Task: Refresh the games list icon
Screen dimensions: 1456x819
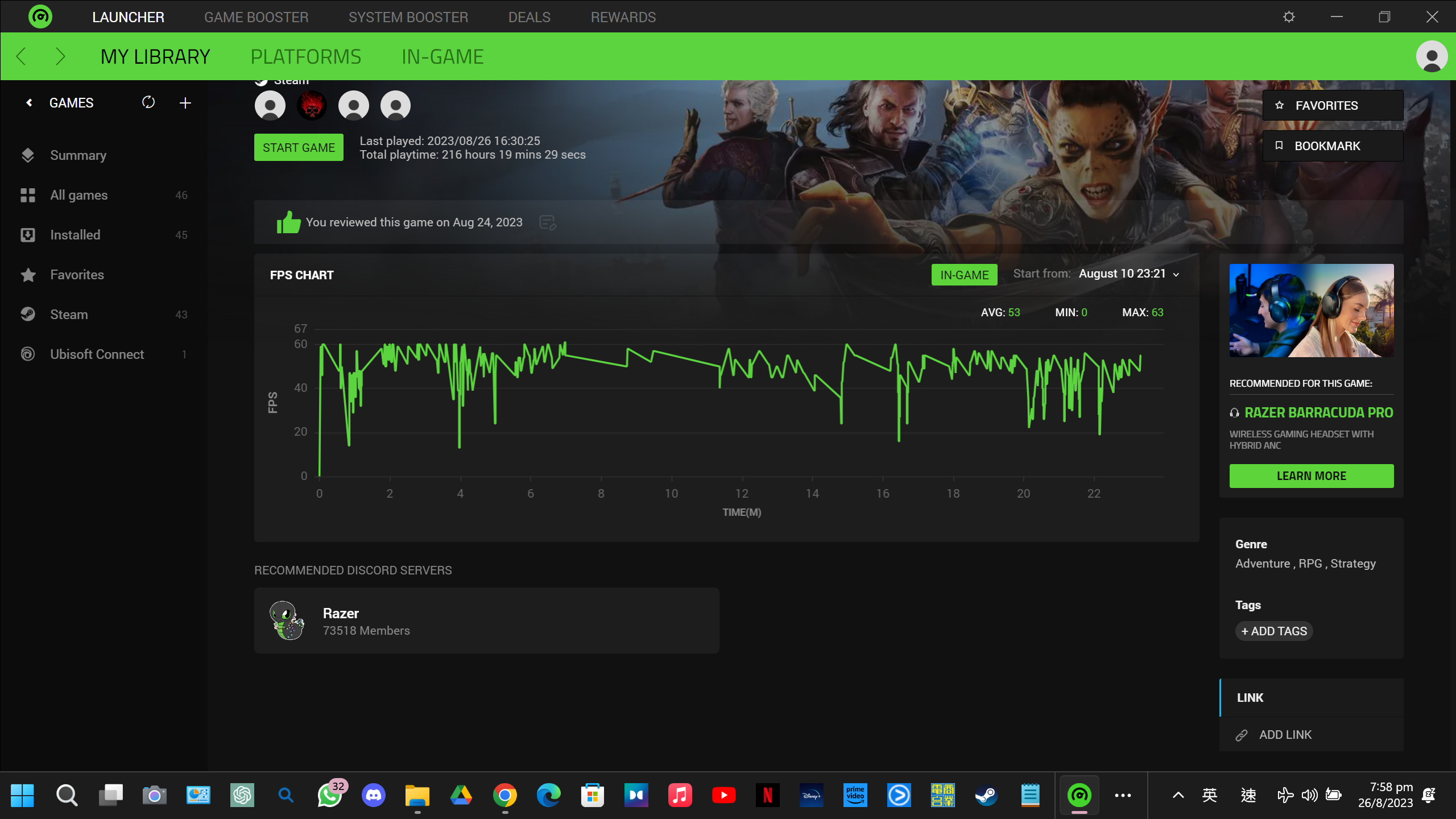Action: [148, 102]
